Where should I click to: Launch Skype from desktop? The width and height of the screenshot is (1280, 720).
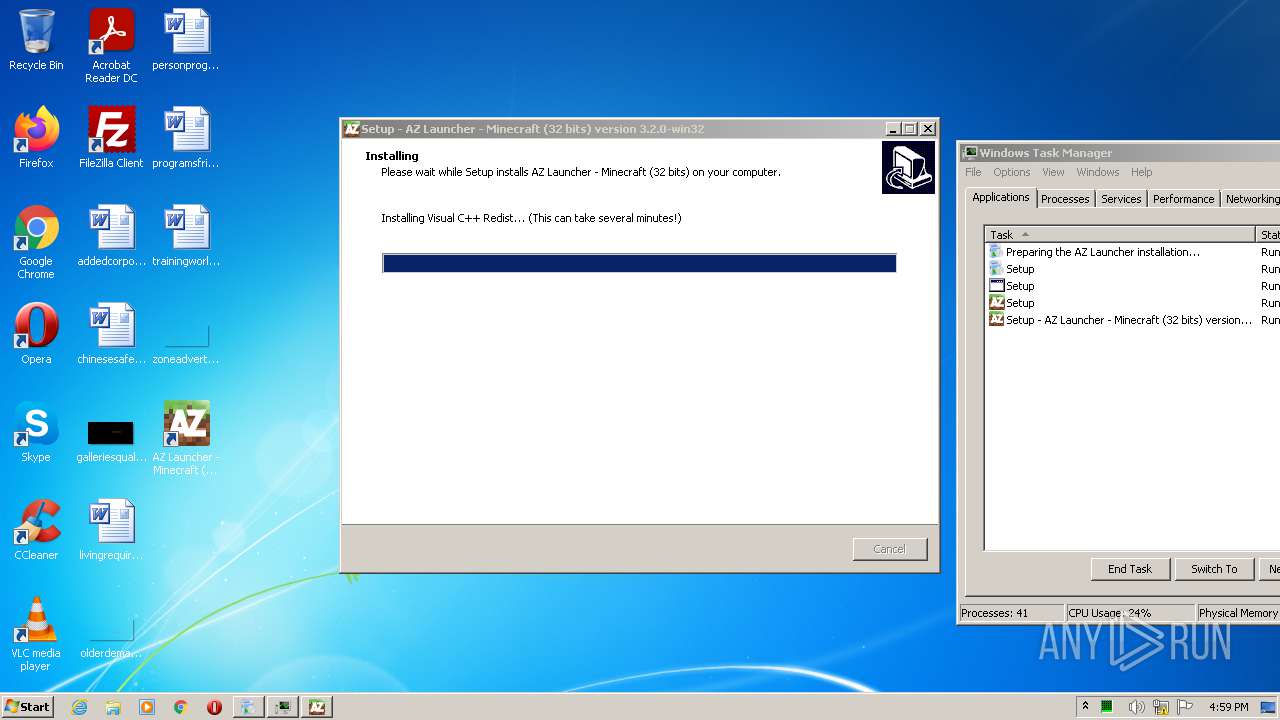click(x=36, y=432)
